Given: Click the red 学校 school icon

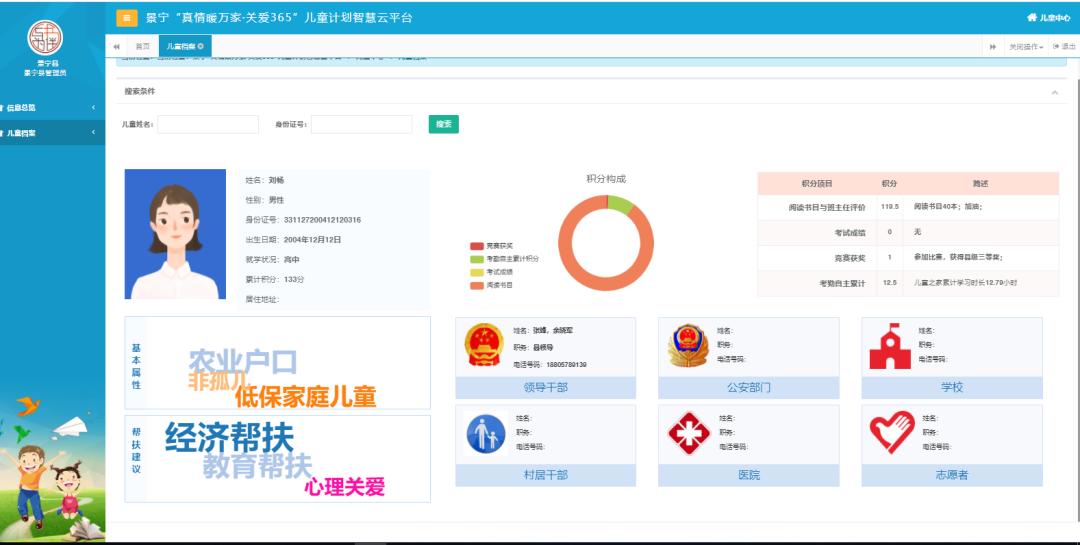Looking at the screenshot, I should click(890, 347).
